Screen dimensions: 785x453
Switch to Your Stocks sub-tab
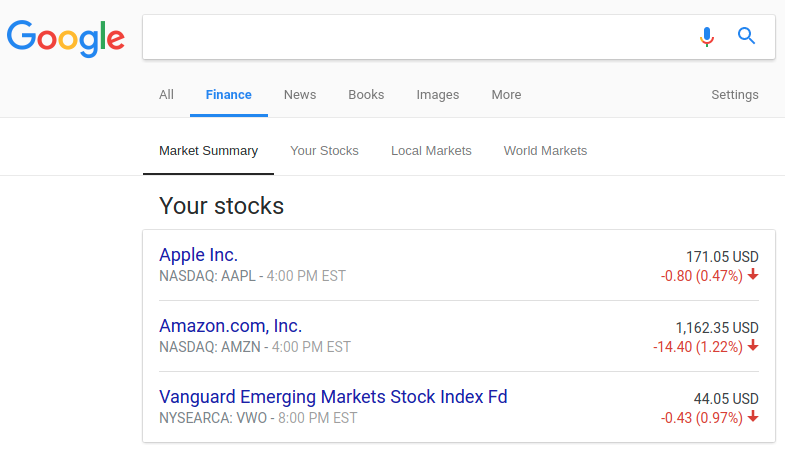(324, 151)
